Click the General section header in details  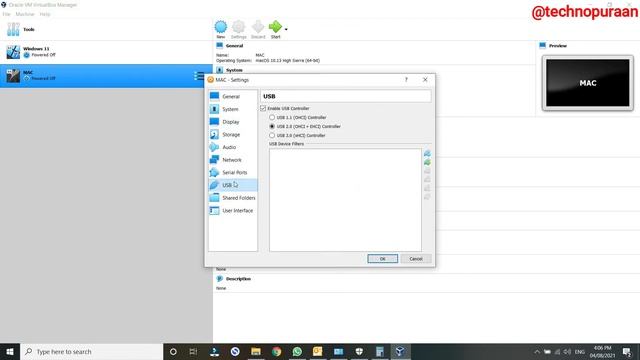click(234, 46)
